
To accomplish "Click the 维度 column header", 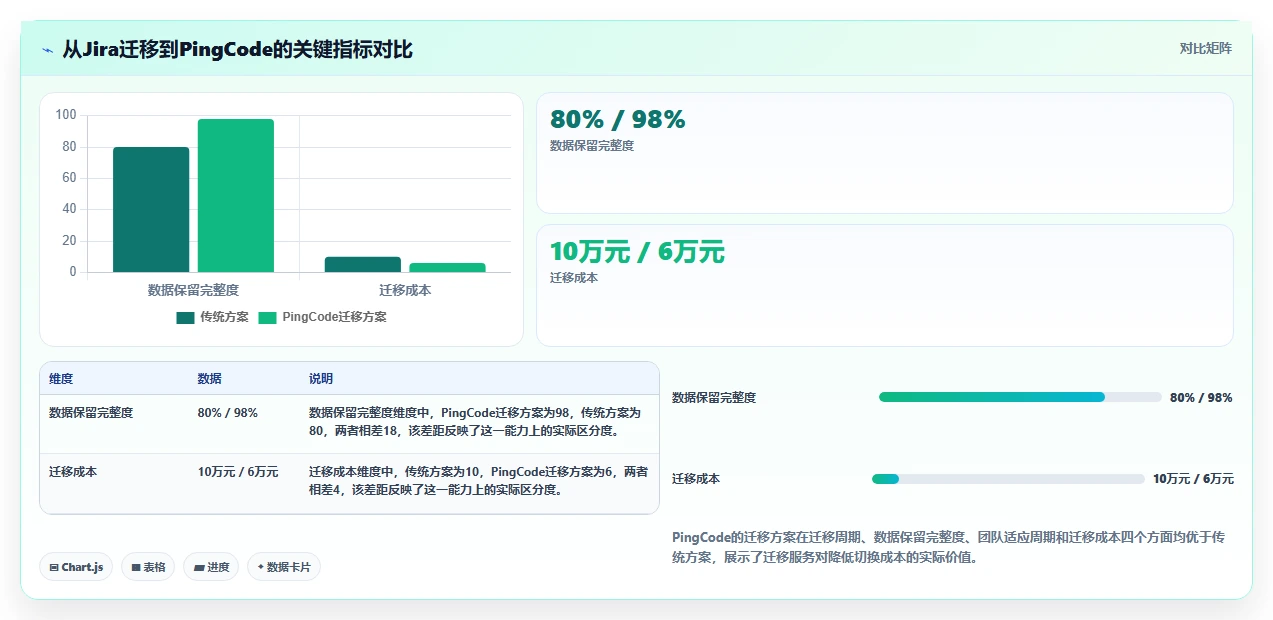I will tap(61, 379).
